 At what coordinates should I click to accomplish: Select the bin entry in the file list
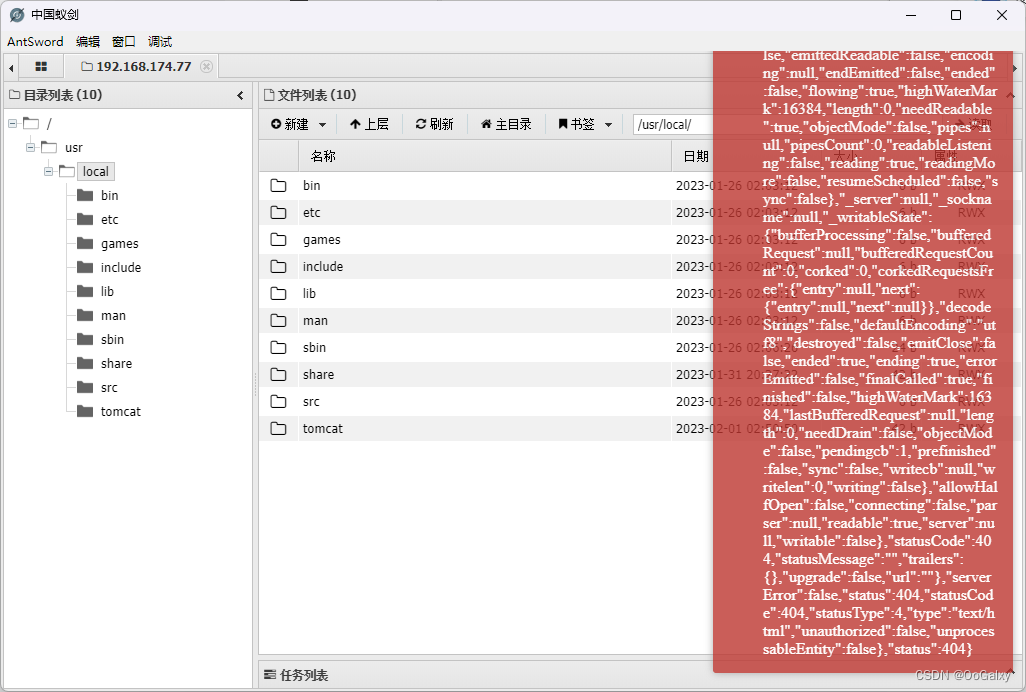(311, 186)
